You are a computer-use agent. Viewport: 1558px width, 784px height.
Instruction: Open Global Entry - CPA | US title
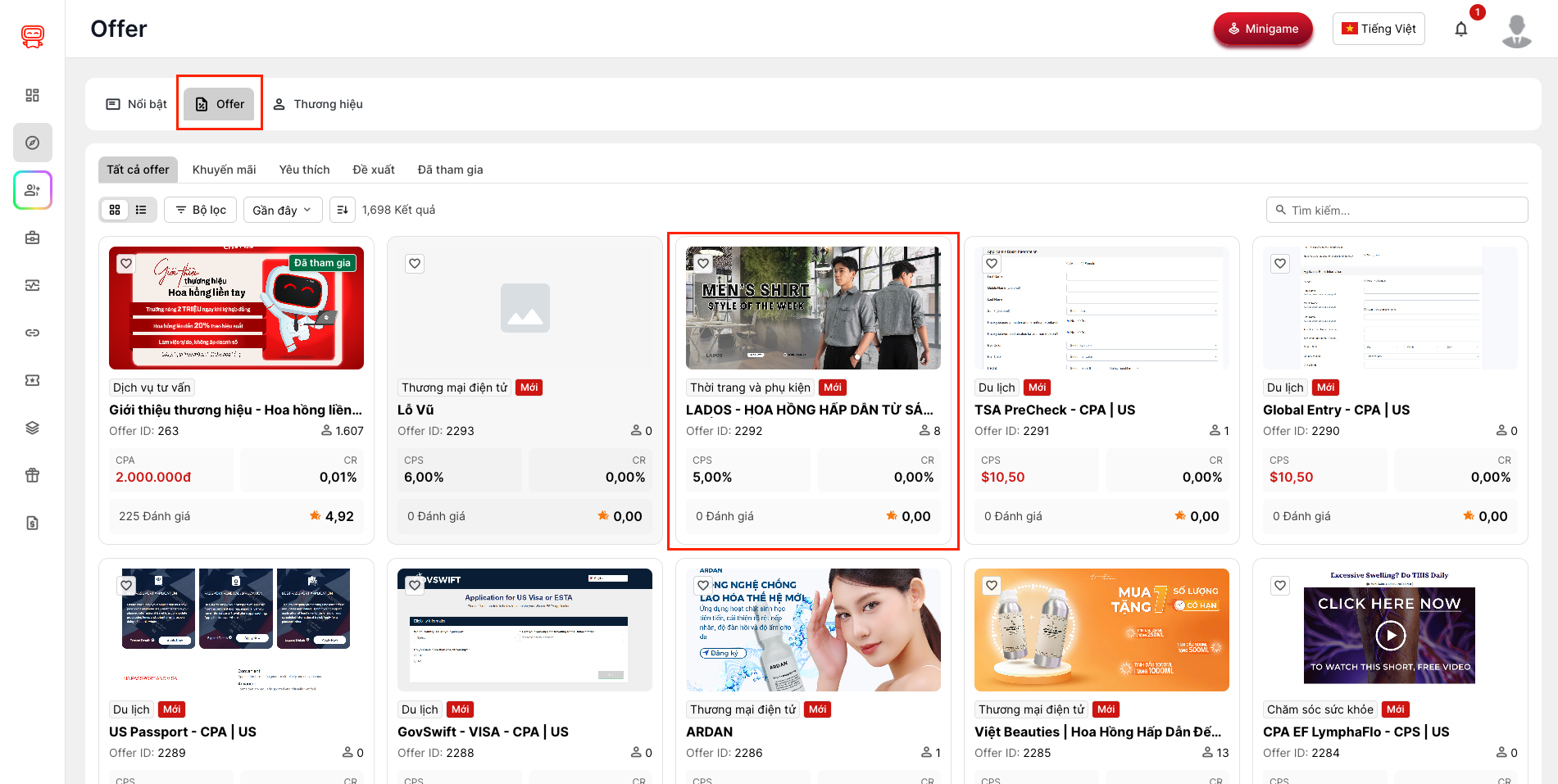(x=1337, y=410)
